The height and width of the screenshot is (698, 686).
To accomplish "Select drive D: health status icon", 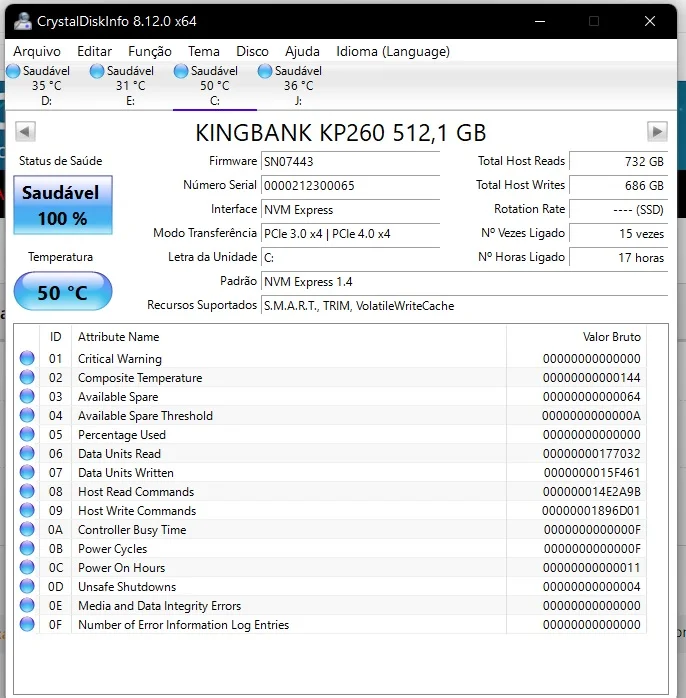I will click(x=13, y=71).
